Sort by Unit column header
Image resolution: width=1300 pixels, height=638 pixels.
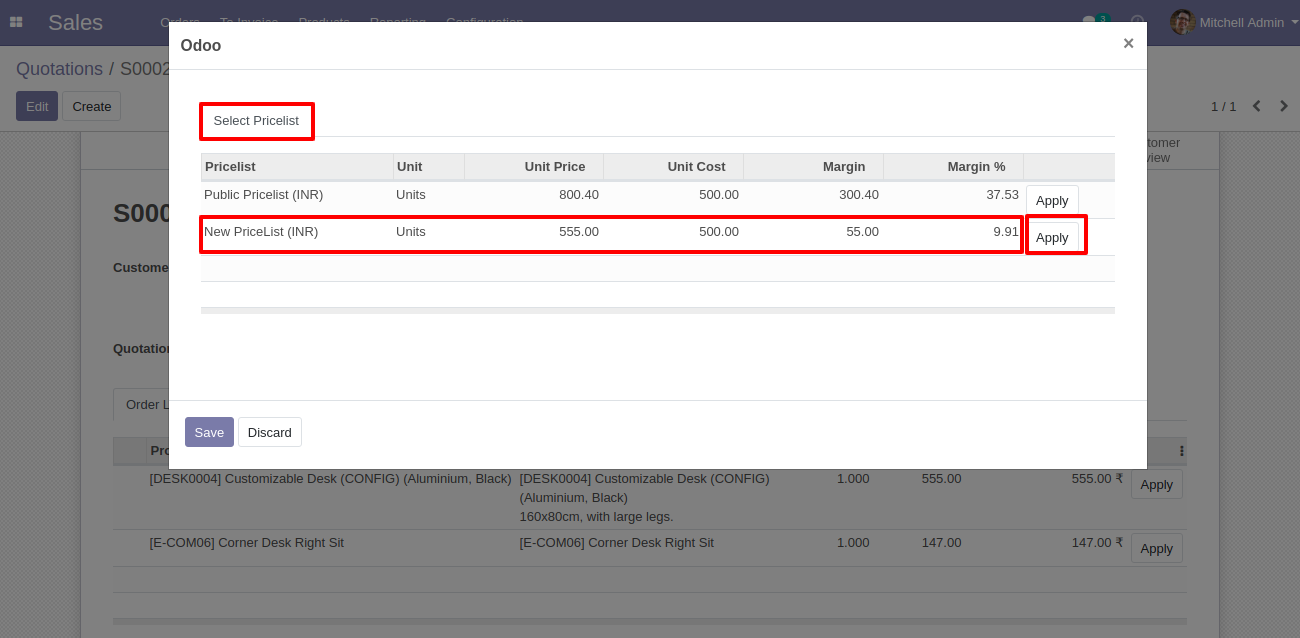(429, 167)
